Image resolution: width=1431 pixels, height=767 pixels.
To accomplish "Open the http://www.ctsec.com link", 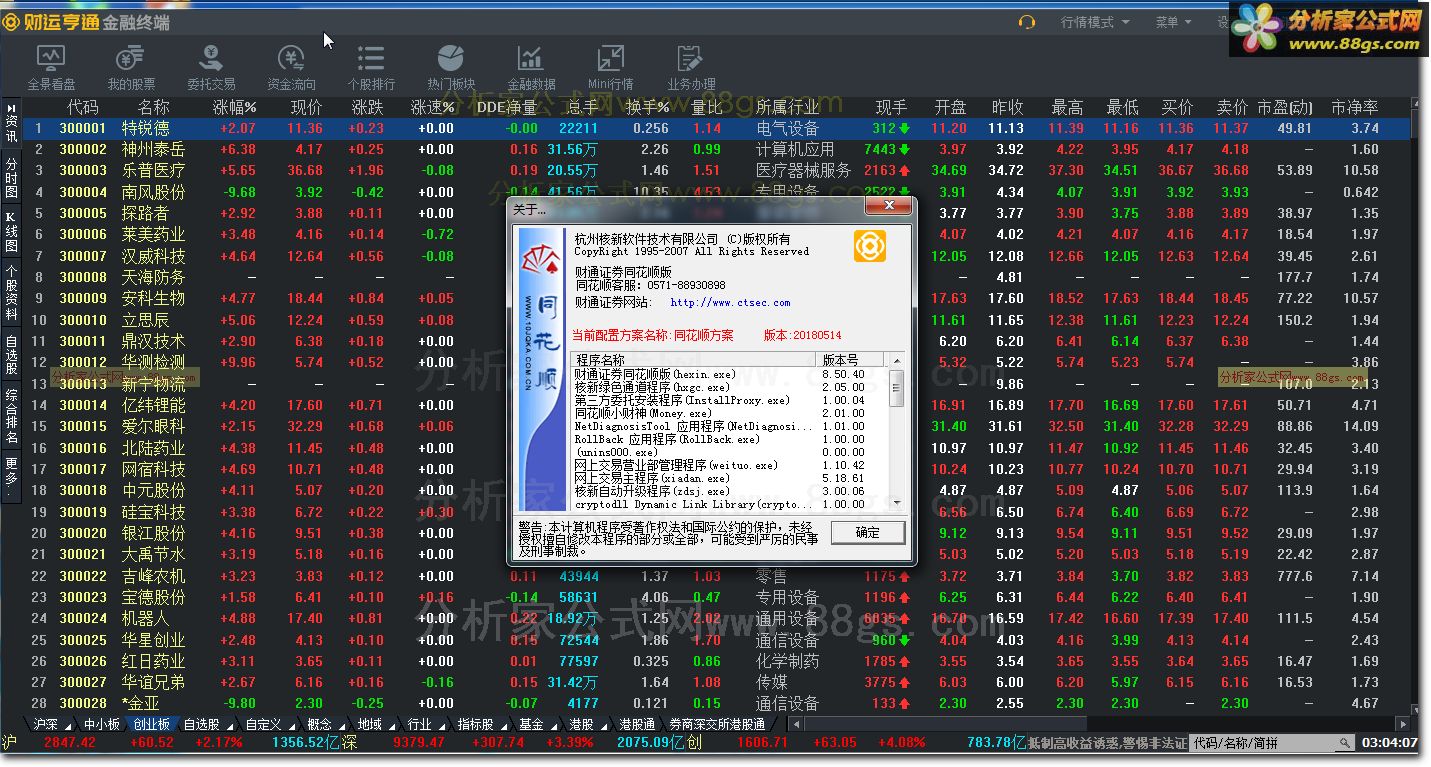I will (730, 303).
